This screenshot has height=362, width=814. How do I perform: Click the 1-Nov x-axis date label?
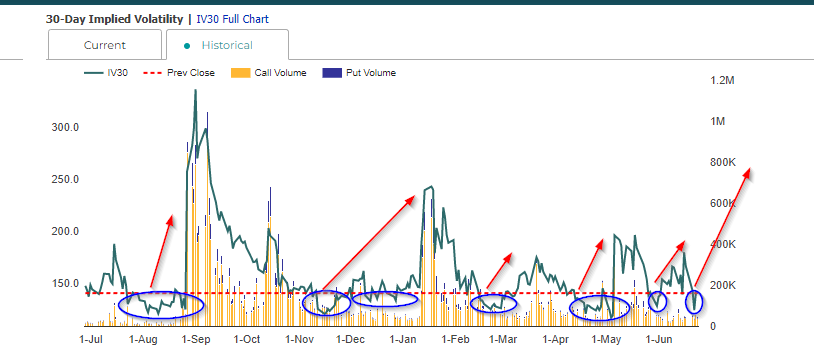(300, 340)
